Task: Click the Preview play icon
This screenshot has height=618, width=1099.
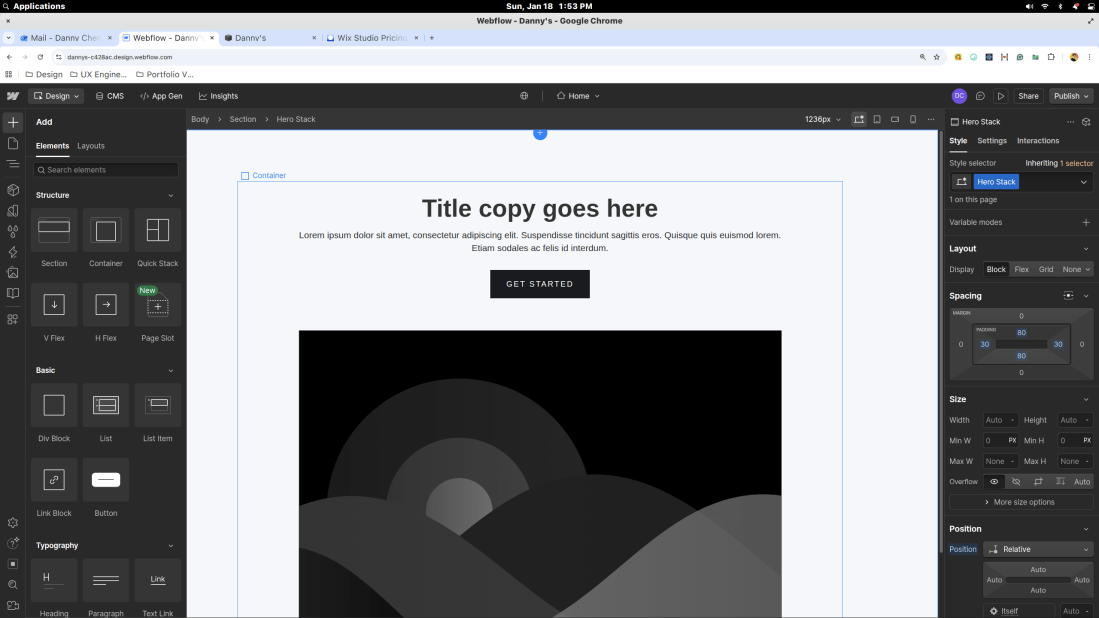Action: pyautogui.click(x=1001, y=96)
